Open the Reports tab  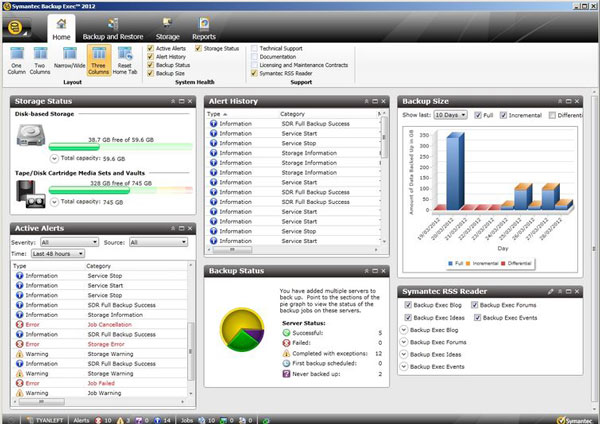(204, 29)
